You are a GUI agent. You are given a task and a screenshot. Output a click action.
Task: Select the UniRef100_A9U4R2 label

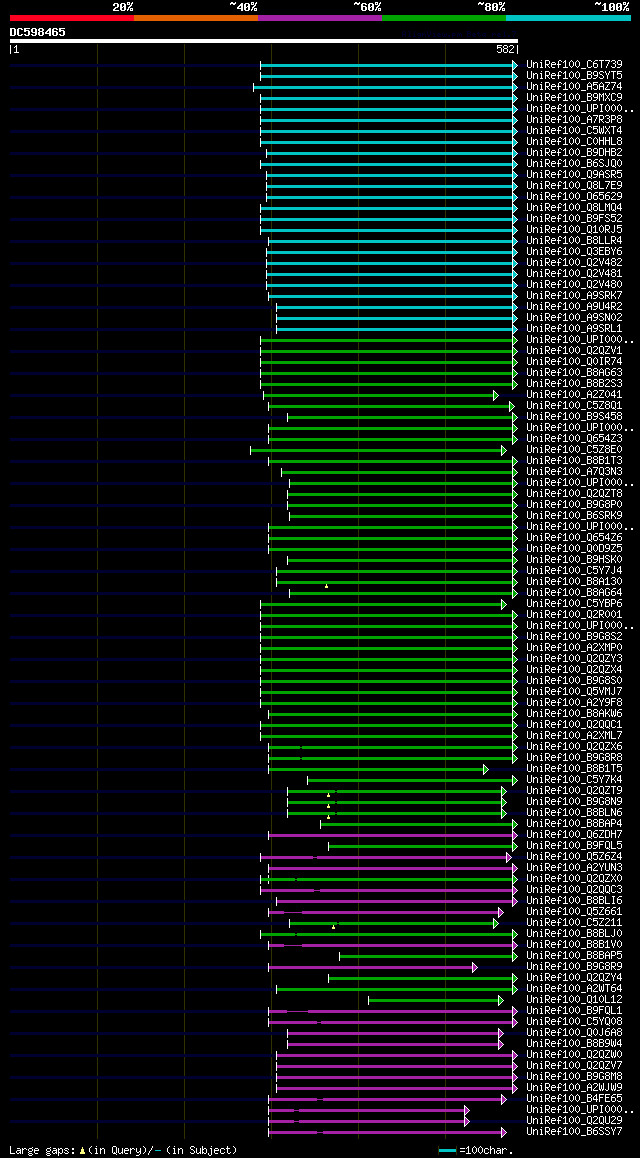574,307
